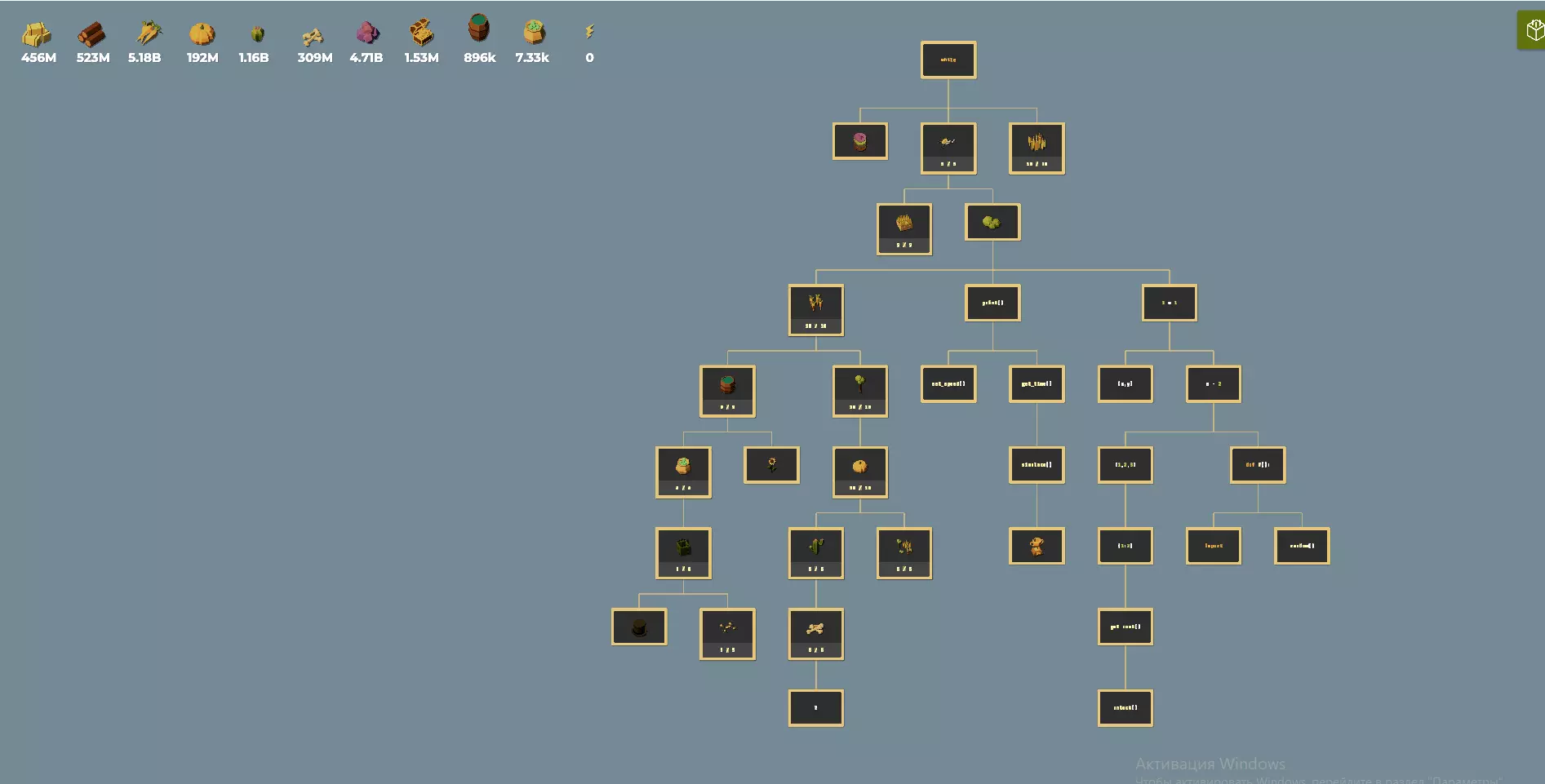
Task: Open the get_cost() unlock node
Action: click(1125, 626)
